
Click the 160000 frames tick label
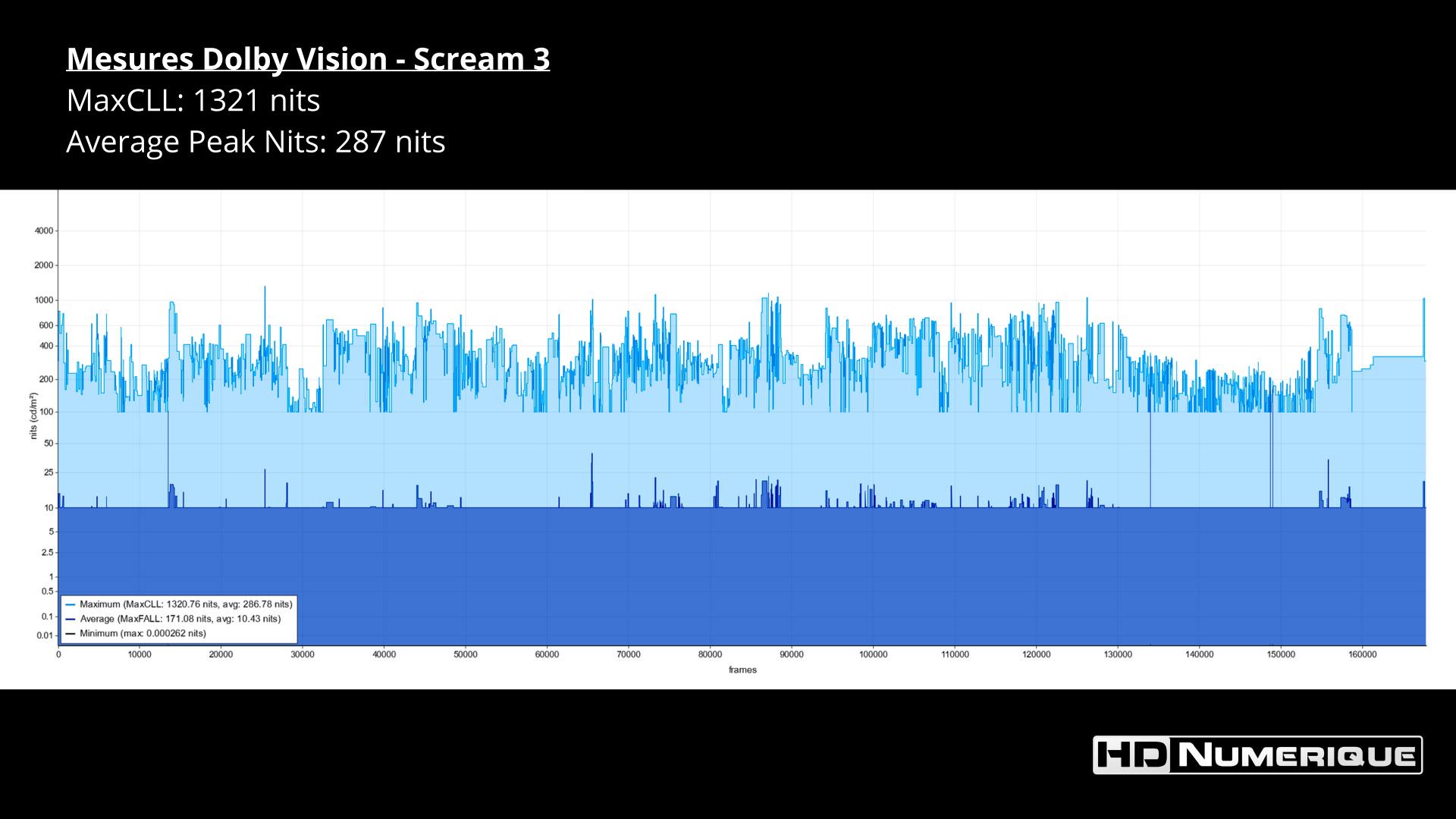[1362, 654]
